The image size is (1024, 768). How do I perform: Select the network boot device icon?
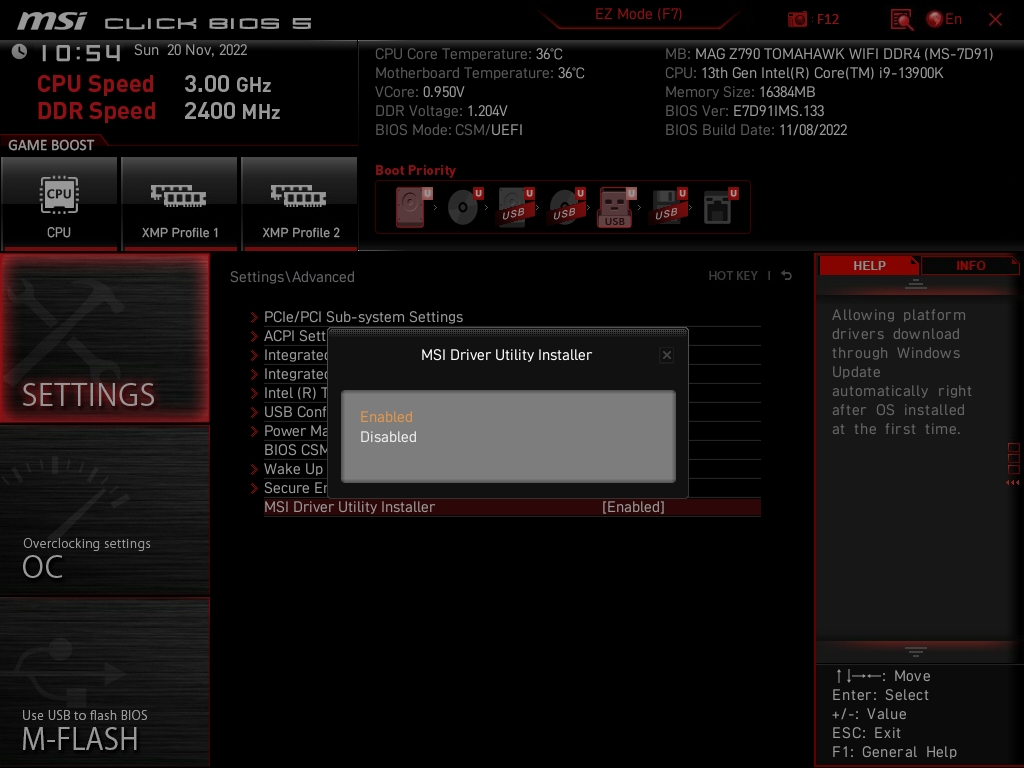pos(720,207)
